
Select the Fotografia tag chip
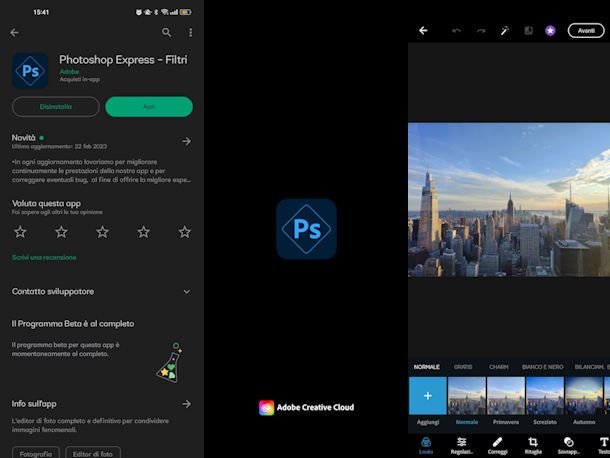(36, 453)
